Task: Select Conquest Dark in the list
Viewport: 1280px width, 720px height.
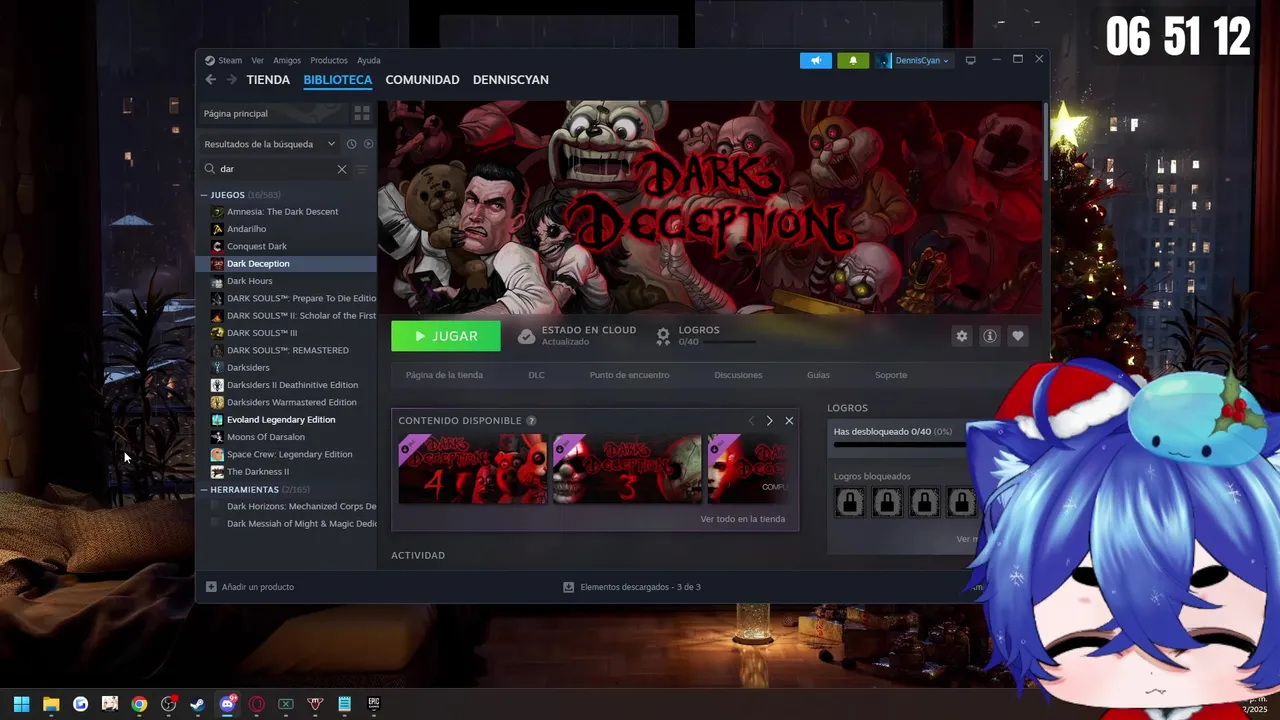Action: (x=287, y=246)
